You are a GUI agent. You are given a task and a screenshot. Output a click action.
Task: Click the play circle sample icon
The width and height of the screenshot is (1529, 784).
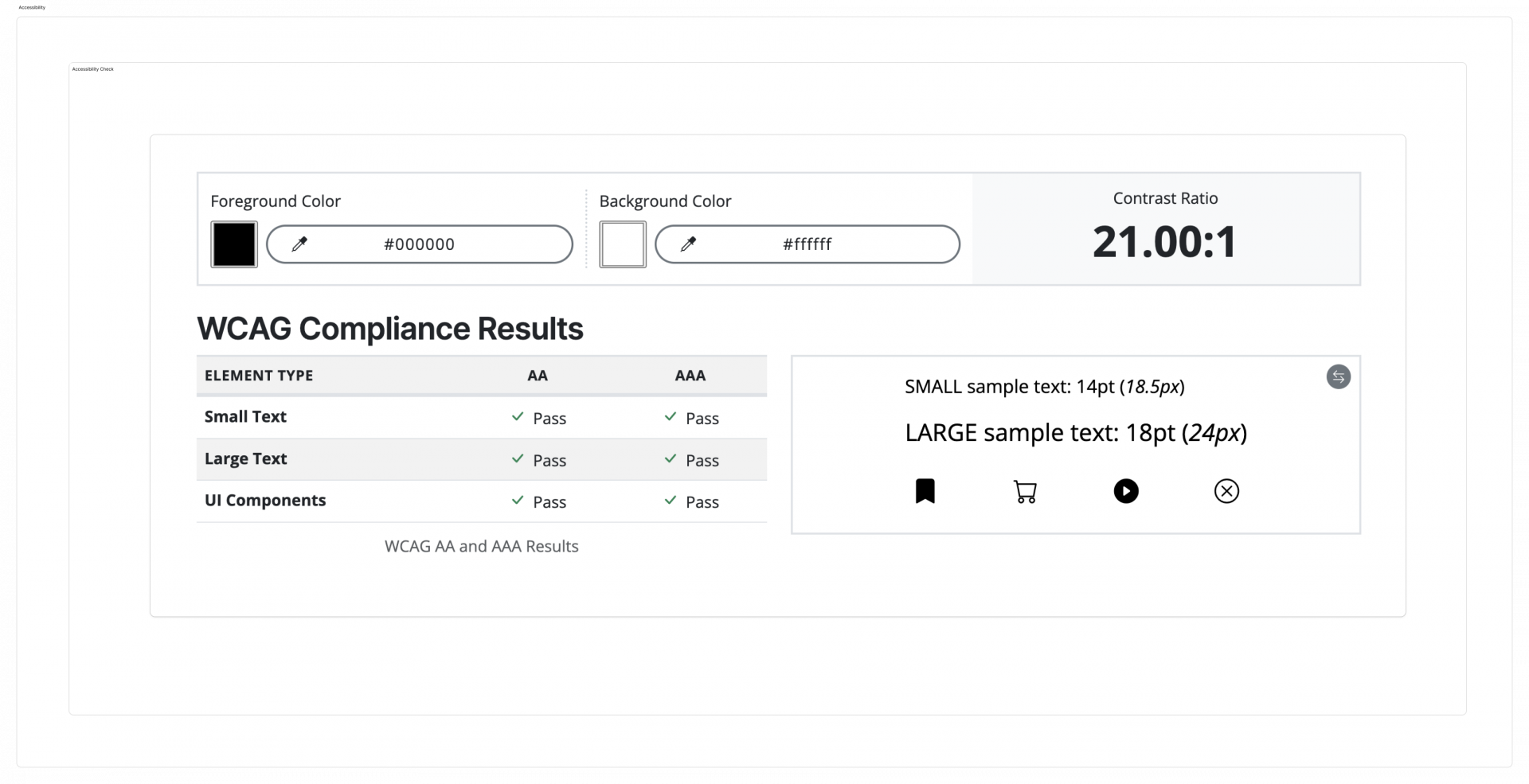tap(1125, 491)
